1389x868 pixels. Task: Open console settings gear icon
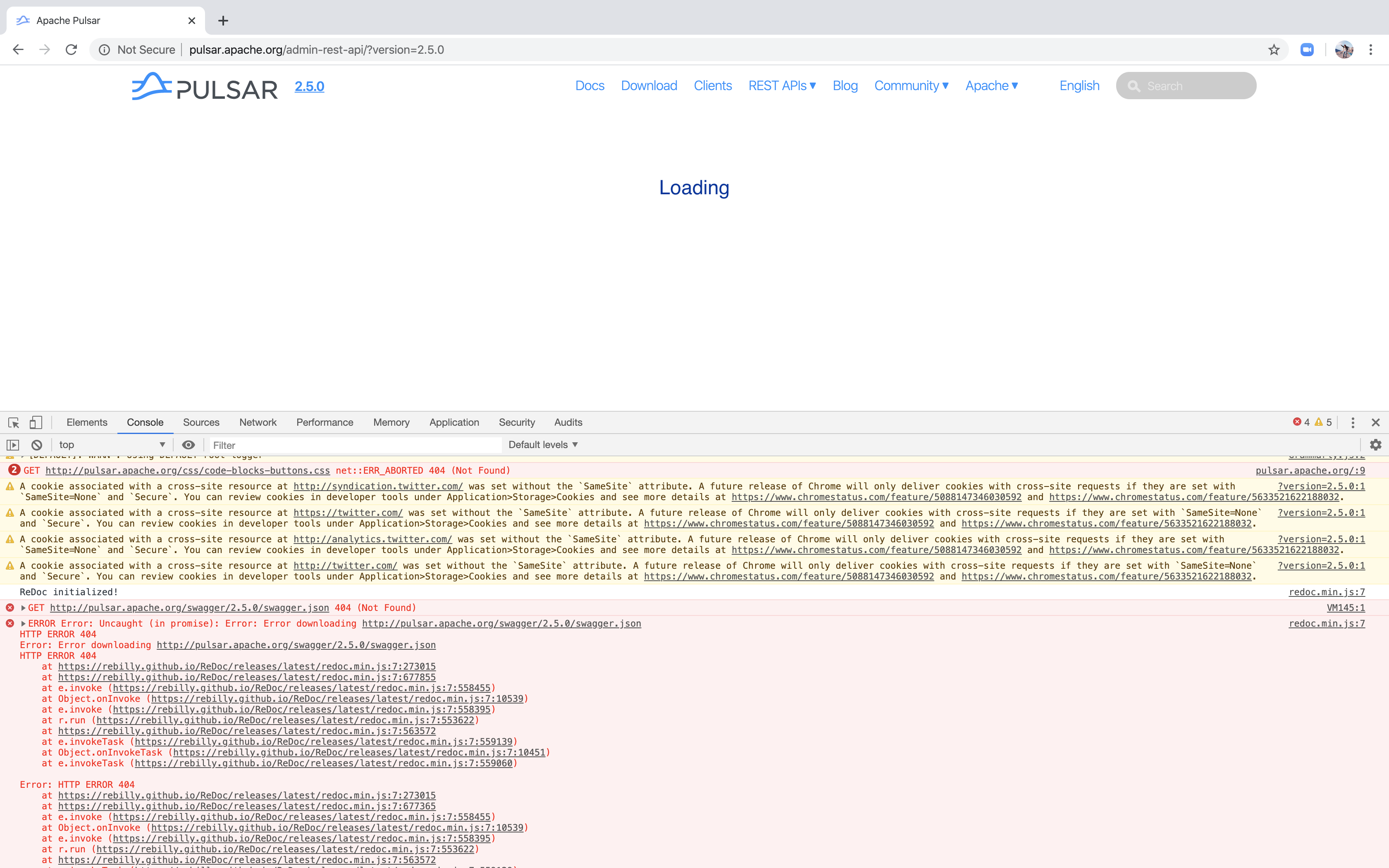pyautogui.click(x=1375, y=445)
